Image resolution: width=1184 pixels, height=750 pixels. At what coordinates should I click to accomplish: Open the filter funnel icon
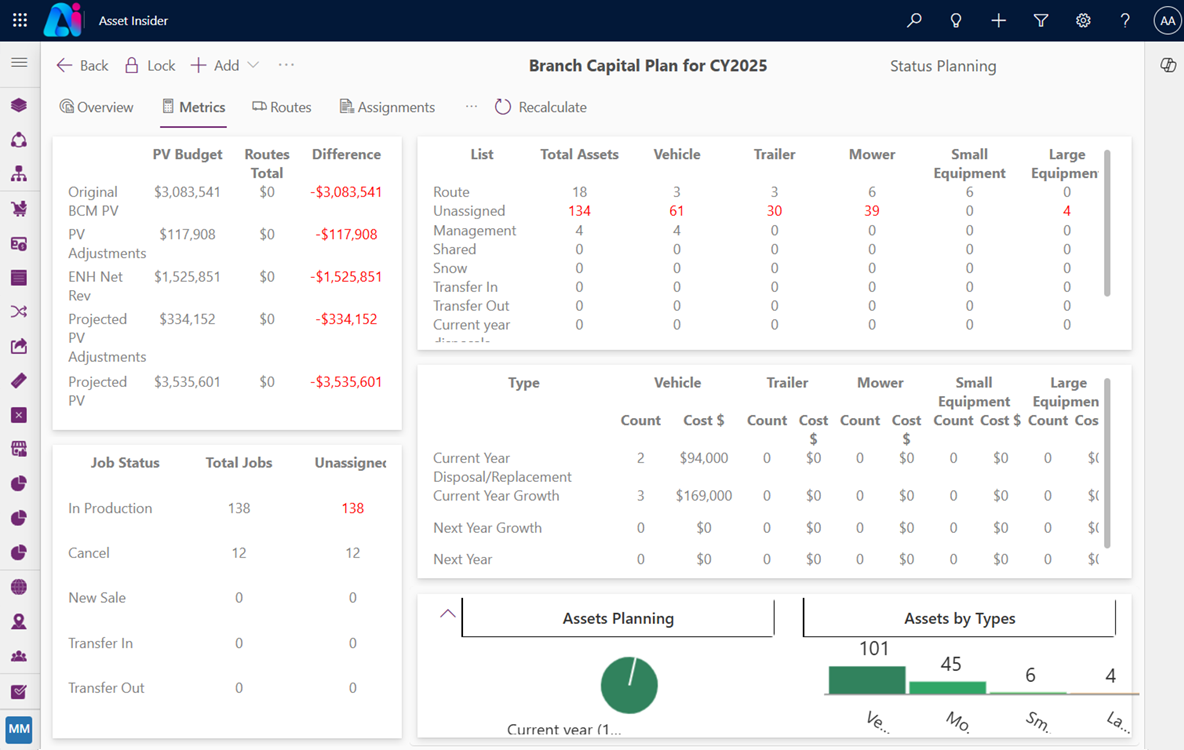coord(1040,19)
